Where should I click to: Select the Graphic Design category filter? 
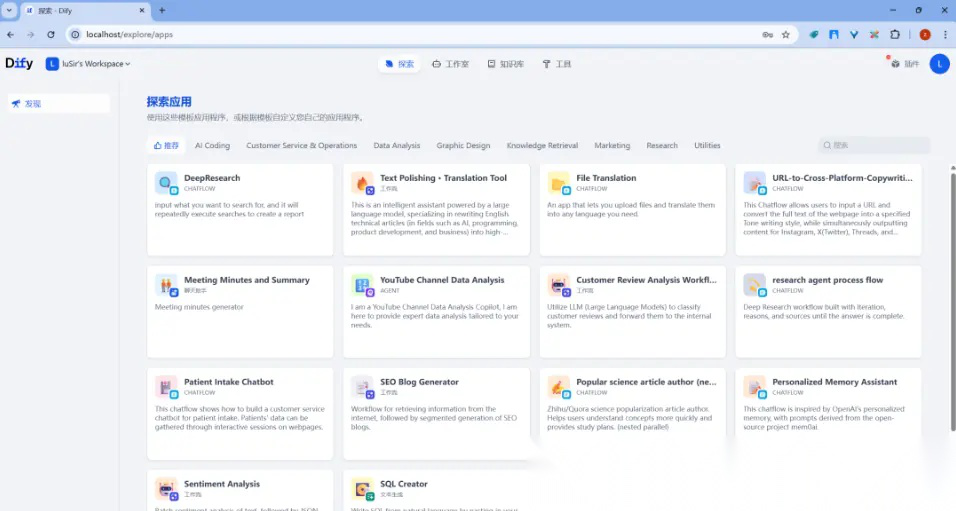click(463, 145)
